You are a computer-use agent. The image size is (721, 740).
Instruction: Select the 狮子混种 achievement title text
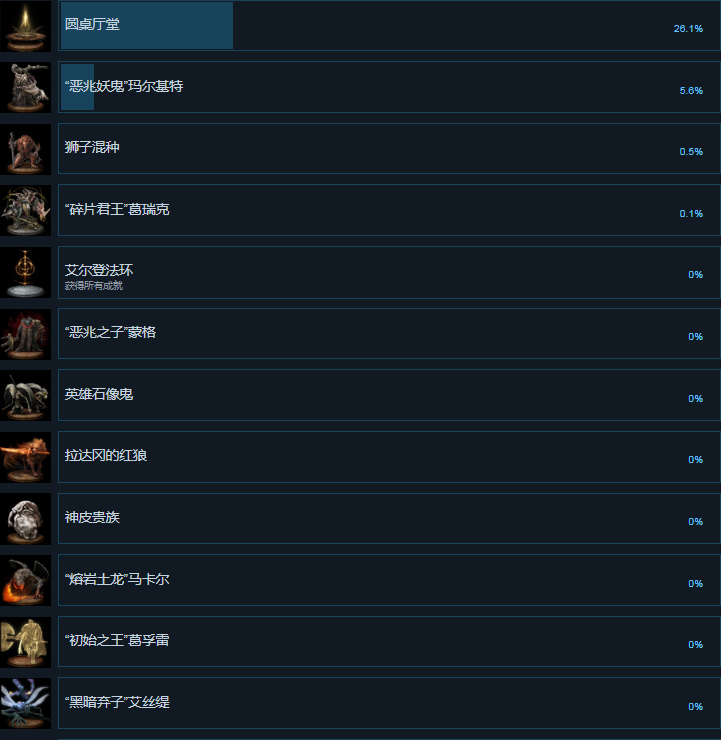click(92, 147)
